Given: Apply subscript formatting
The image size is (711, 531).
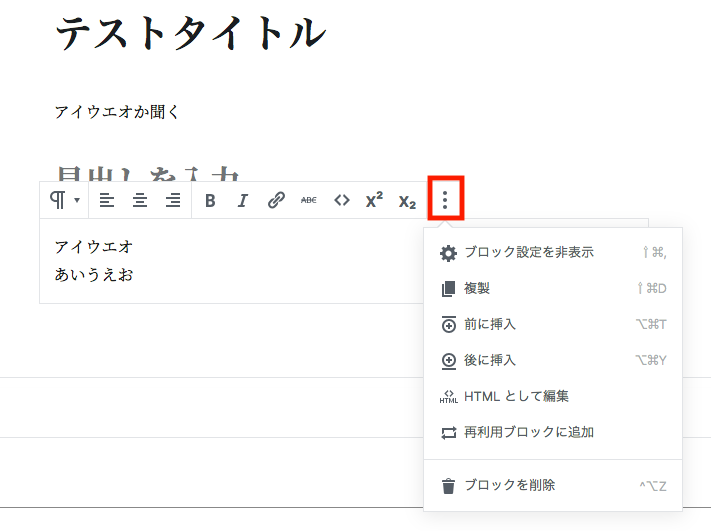Looking at the screenshot, I should coord(407,201).
